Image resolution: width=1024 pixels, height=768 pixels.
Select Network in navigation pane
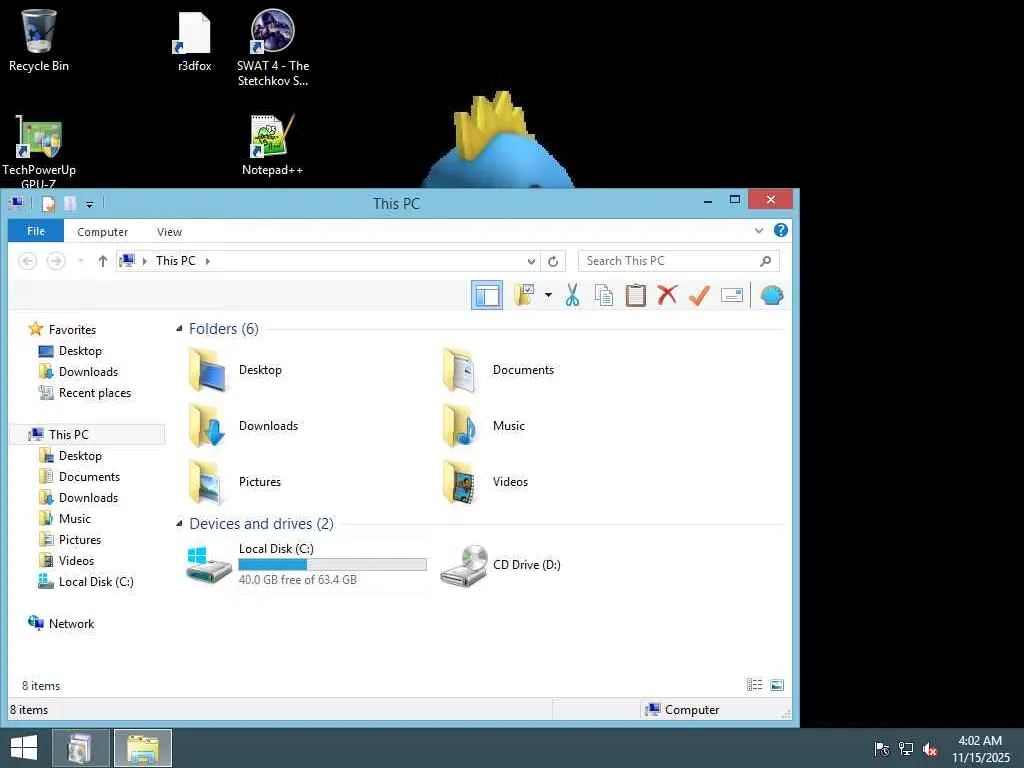point(61,624)
